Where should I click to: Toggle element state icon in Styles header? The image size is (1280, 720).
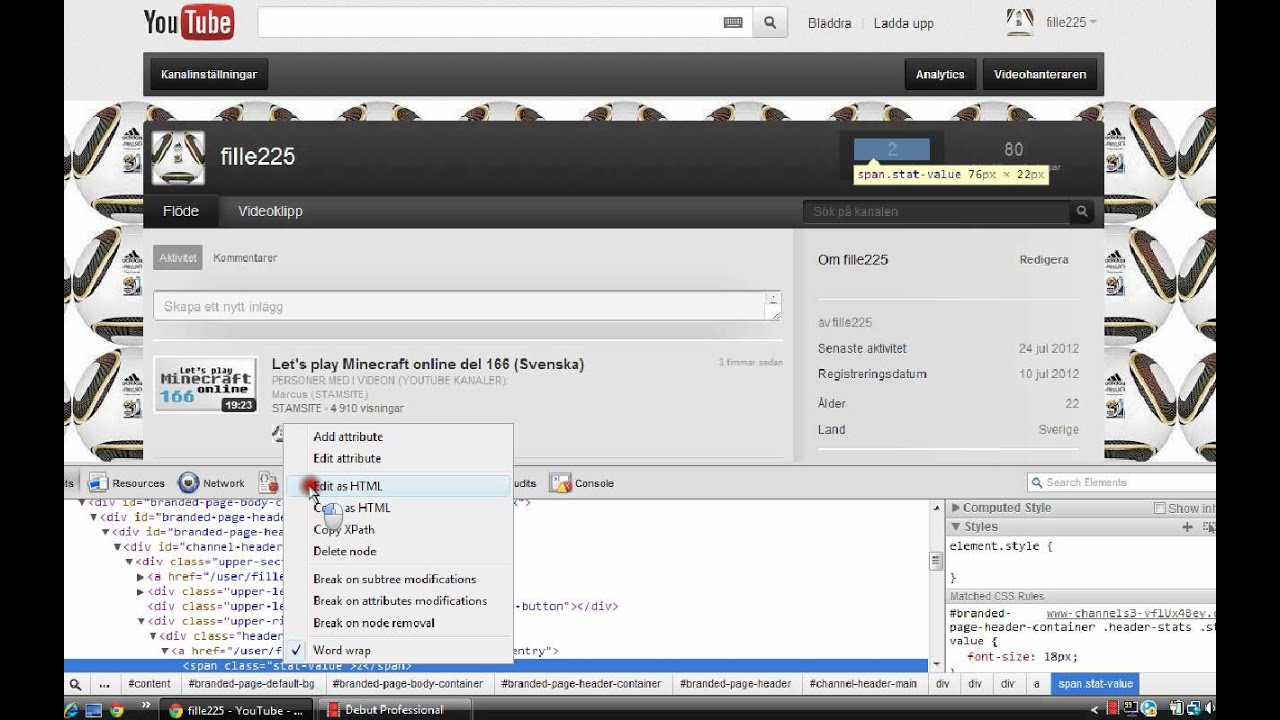[x=1210, y=527]
